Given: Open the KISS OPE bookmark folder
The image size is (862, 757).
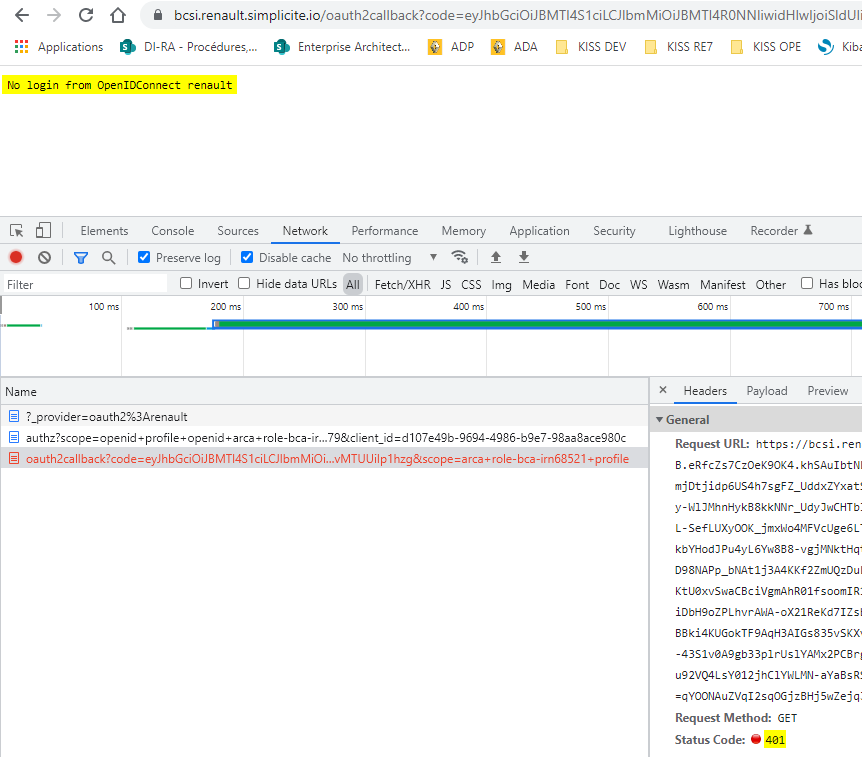Looking at the screenshot, I should coord(766,47).
